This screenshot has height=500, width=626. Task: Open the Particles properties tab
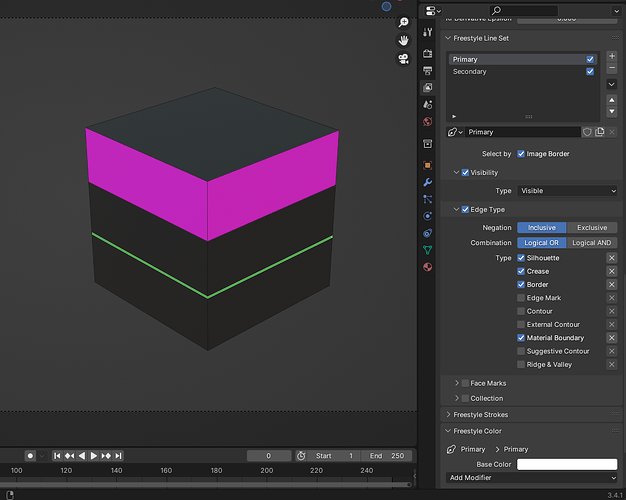[428, 199]
